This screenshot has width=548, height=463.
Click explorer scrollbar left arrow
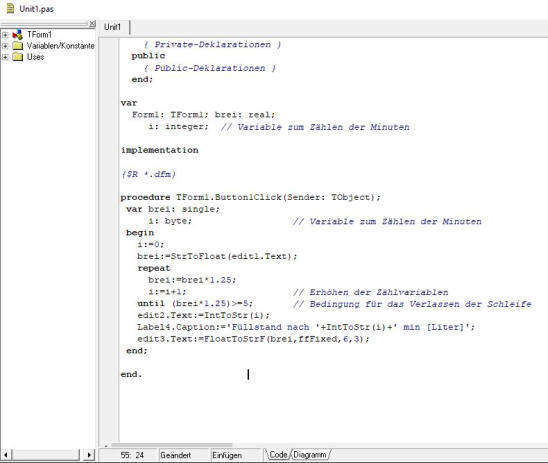click(x=6, y=455)
